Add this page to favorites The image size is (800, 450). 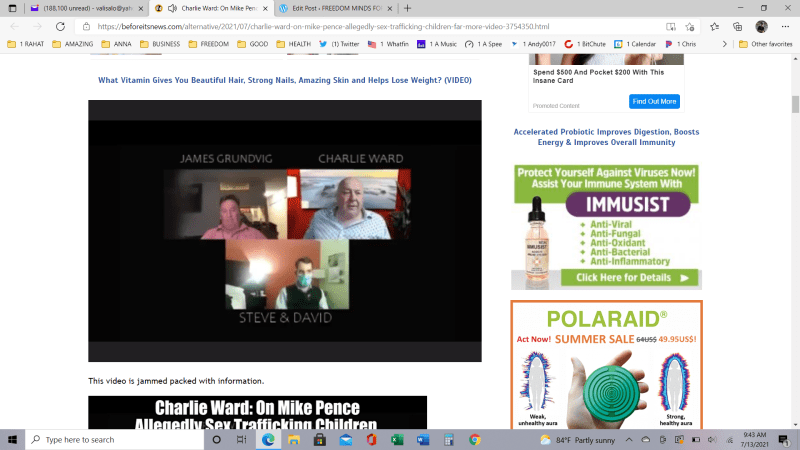click(x=688, y=27)
